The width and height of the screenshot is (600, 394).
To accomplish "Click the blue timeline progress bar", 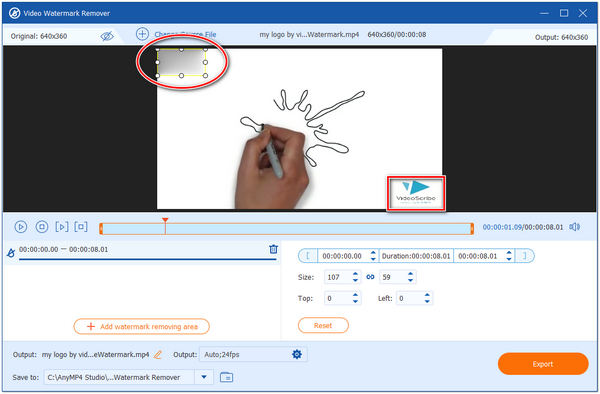I will [286, 229].
